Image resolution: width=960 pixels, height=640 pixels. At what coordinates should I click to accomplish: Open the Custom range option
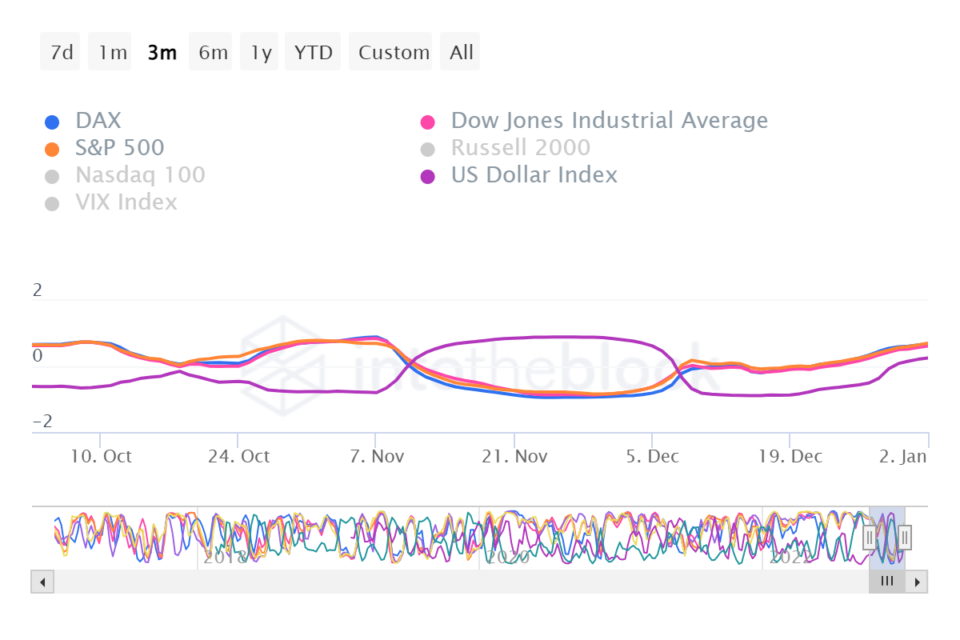(391, 52)
